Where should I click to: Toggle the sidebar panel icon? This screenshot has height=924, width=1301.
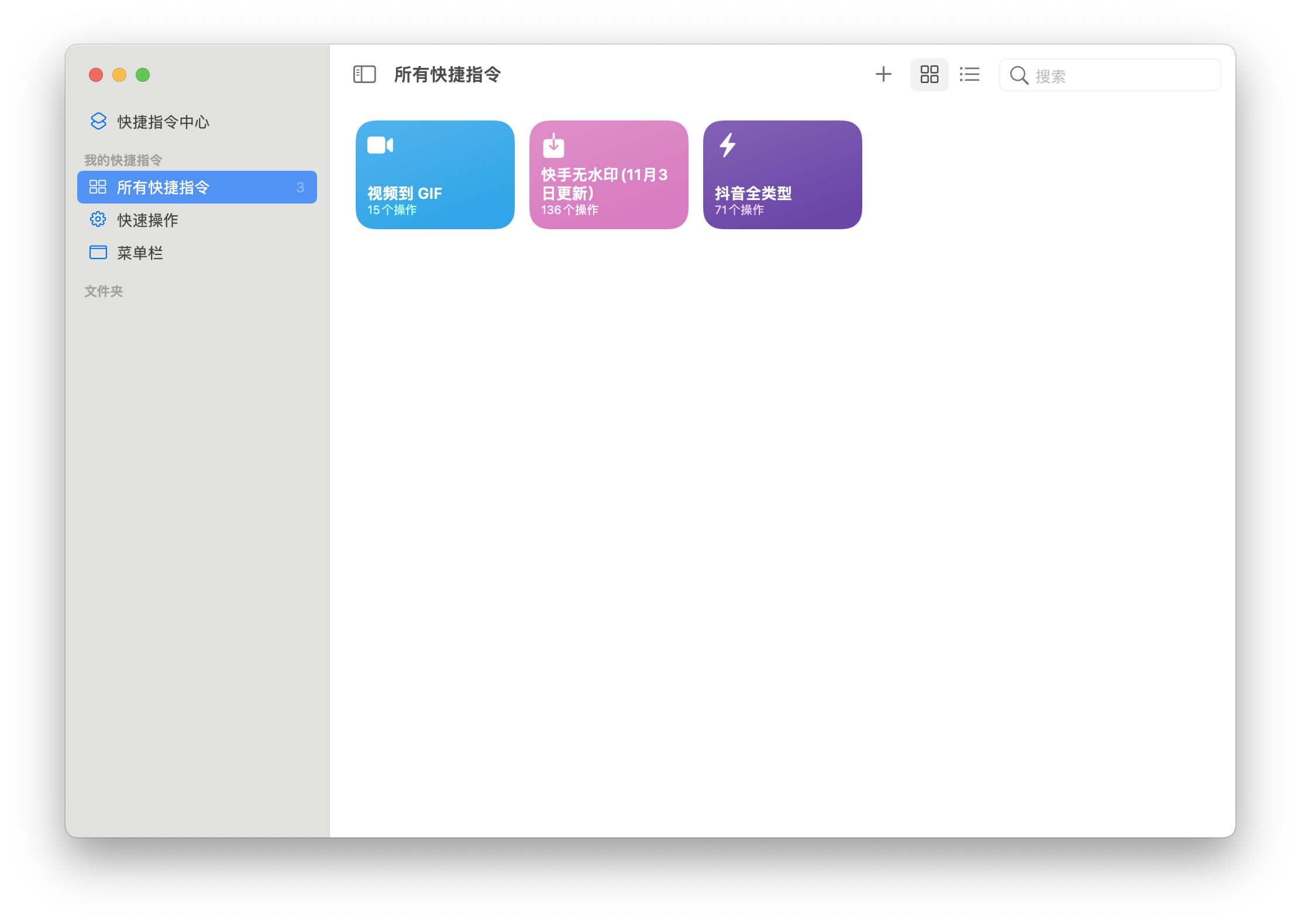point(364,74)
